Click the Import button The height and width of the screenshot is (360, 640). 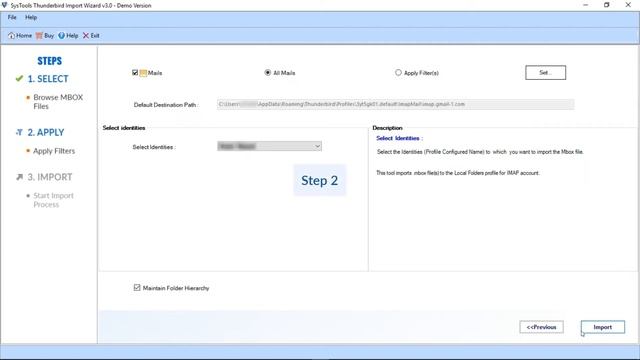pos(602,327)
